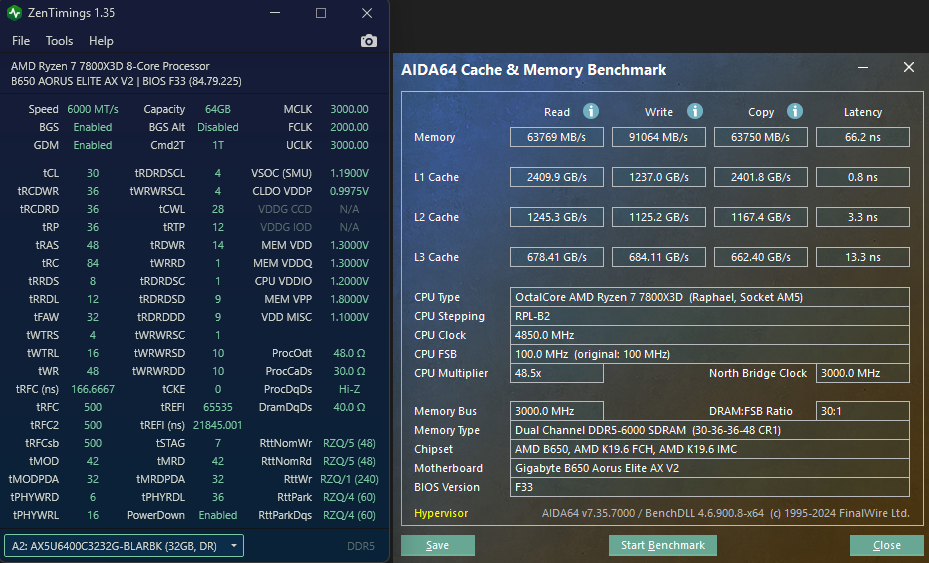
Task: Click the Memory Write value 91064 MB/s
Action: [x=658, y=137]
